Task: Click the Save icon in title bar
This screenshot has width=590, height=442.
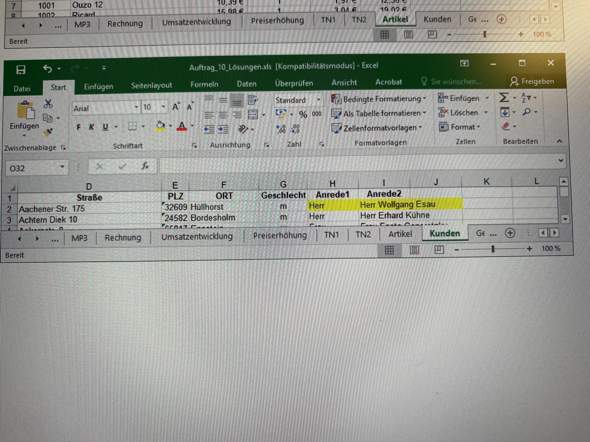Action: click(21, 70)
